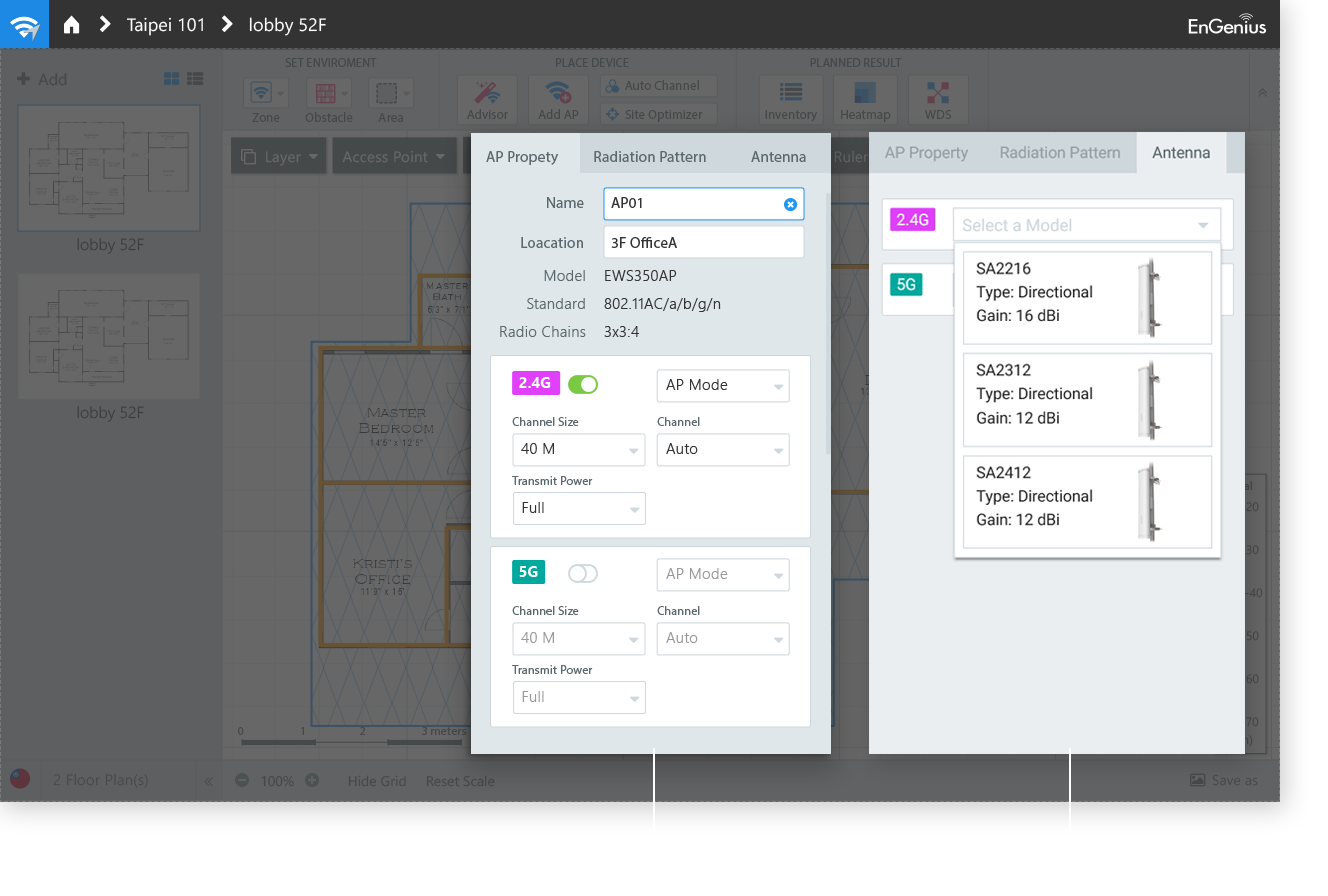Screen dimensions: 1328x896
Task: Clear the Name field with the x icon
Action: (790, 204)
